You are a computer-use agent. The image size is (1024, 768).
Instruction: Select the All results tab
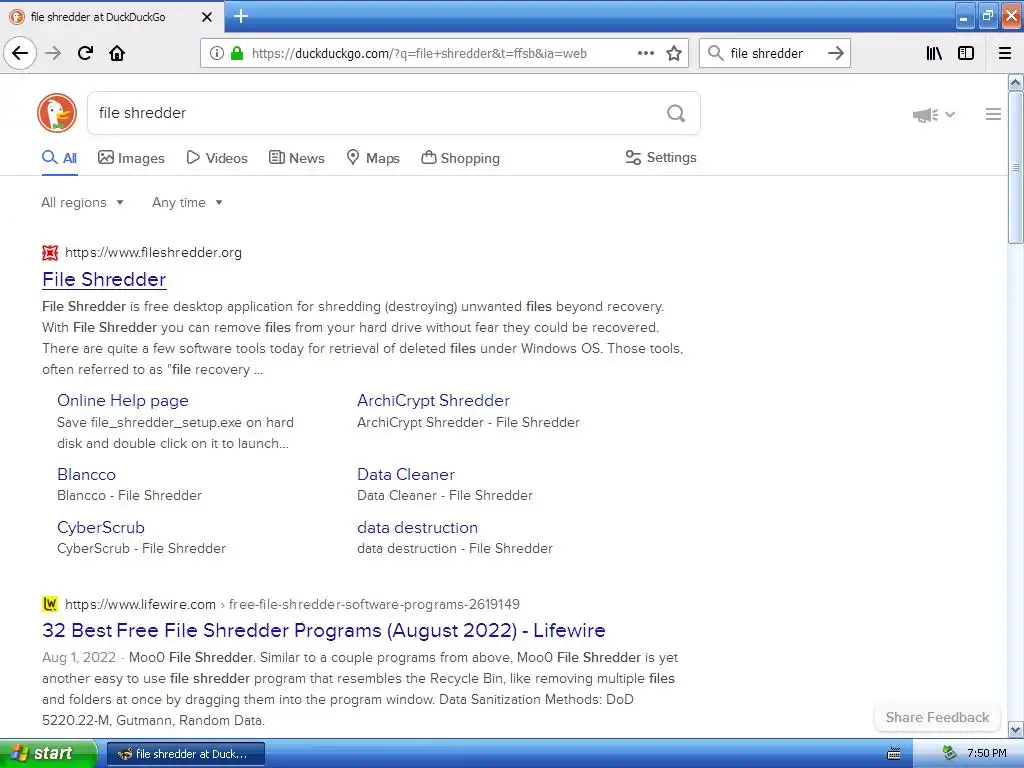tap(59, 158)
